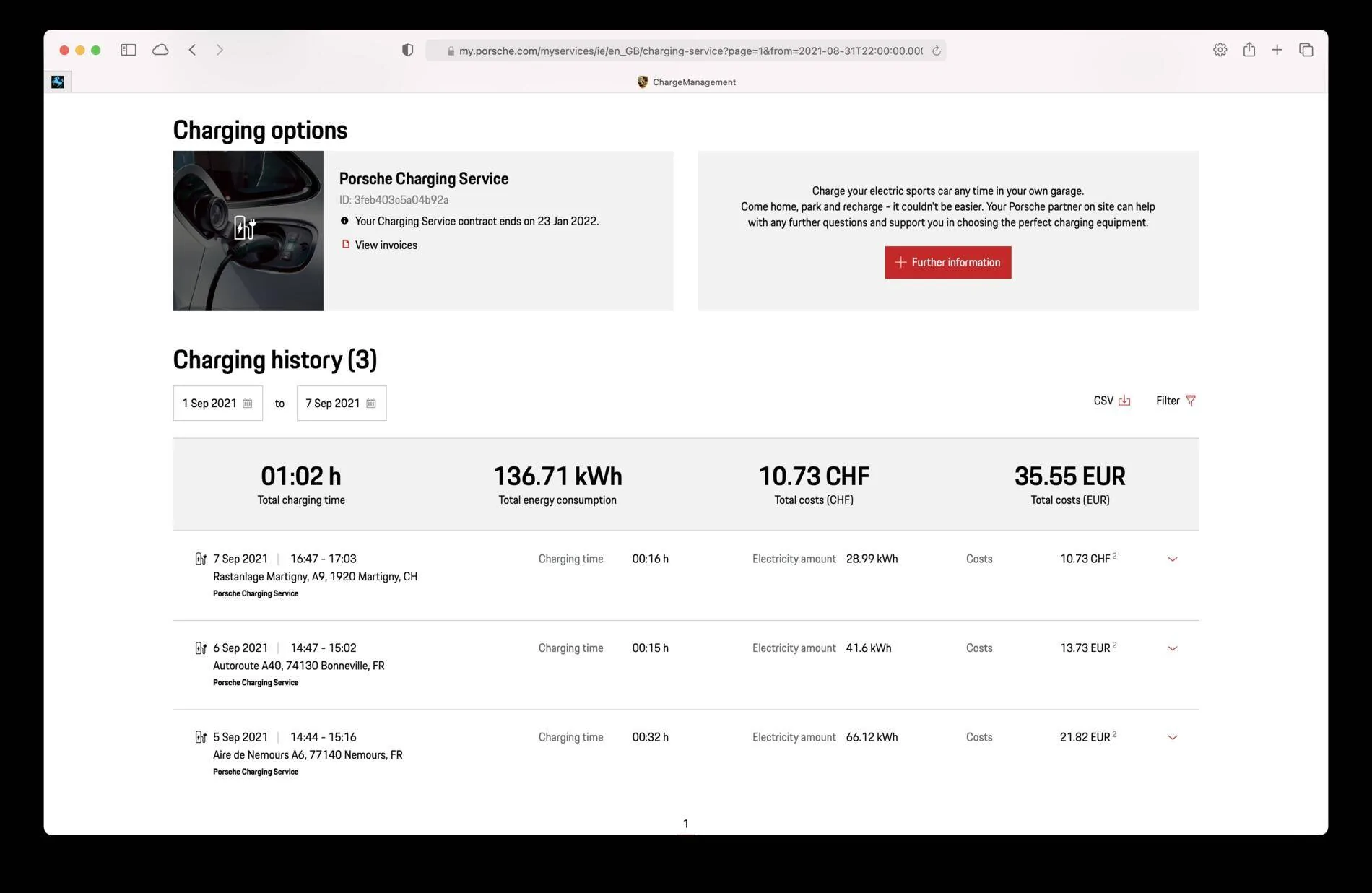This screenshot has width=1372, height=893.
Task: Click the Porsche Charging Service car thumbnail
Action: tap(248, 231)
